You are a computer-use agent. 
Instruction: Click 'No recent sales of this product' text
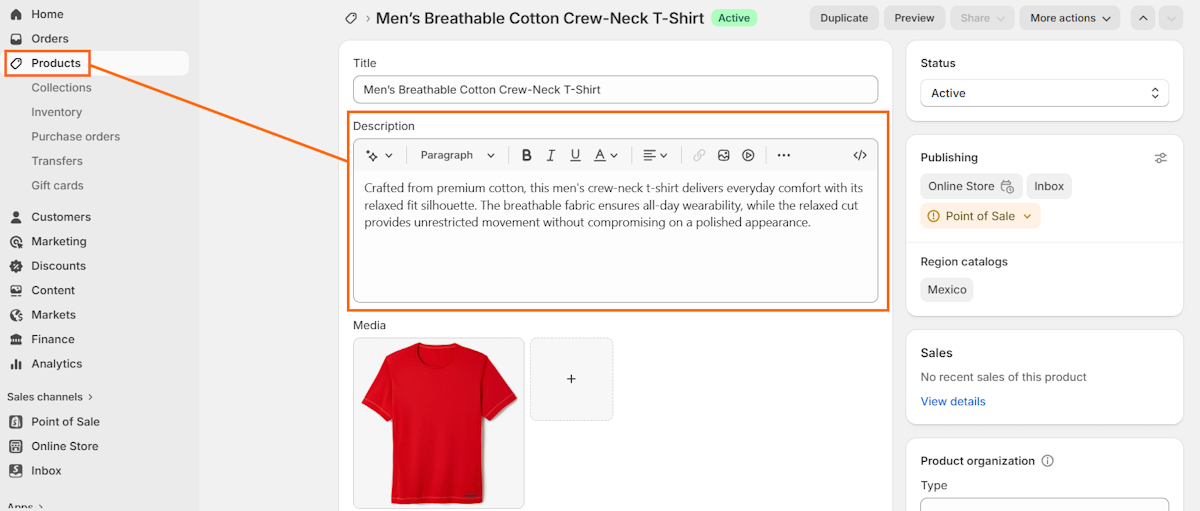[1003, 377]
